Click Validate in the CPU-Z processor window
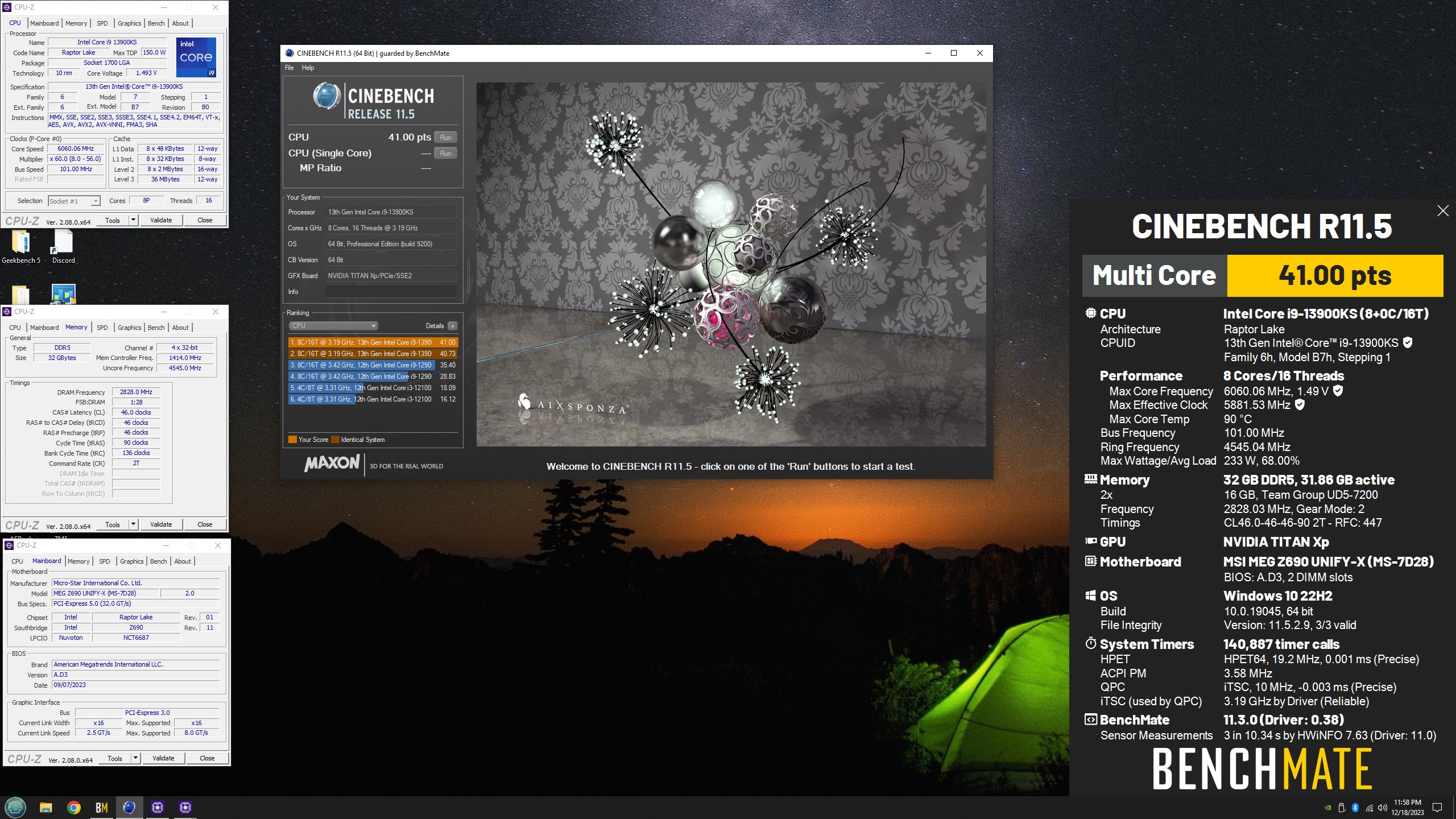 click(x=161, y=220)
